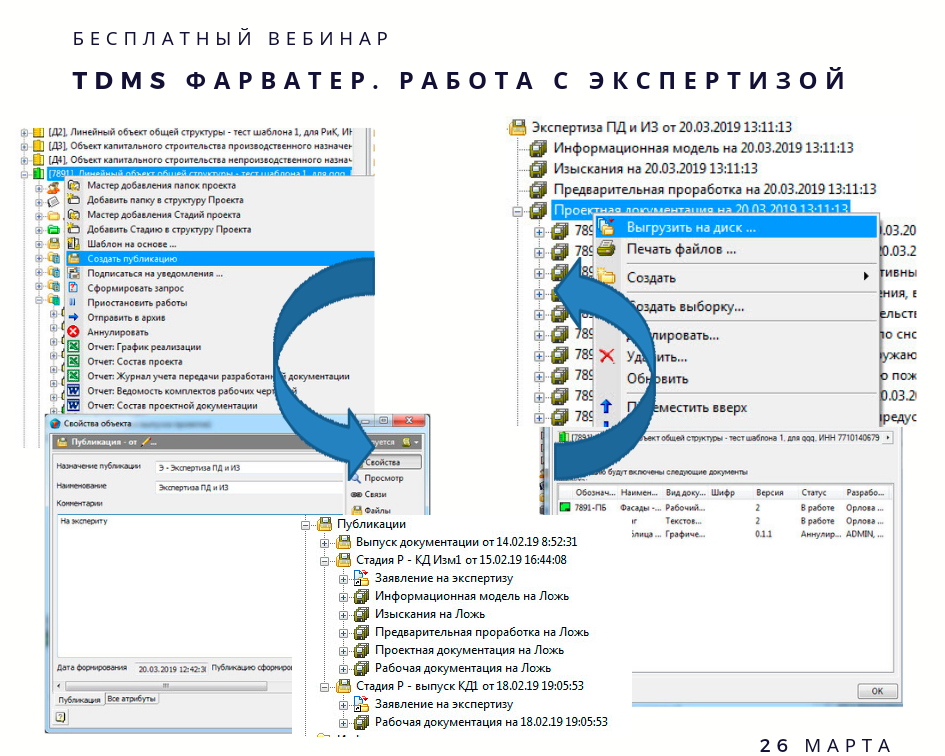Click the red X delete icon
This screenshot has height=756, width=945.
(608, 356)
